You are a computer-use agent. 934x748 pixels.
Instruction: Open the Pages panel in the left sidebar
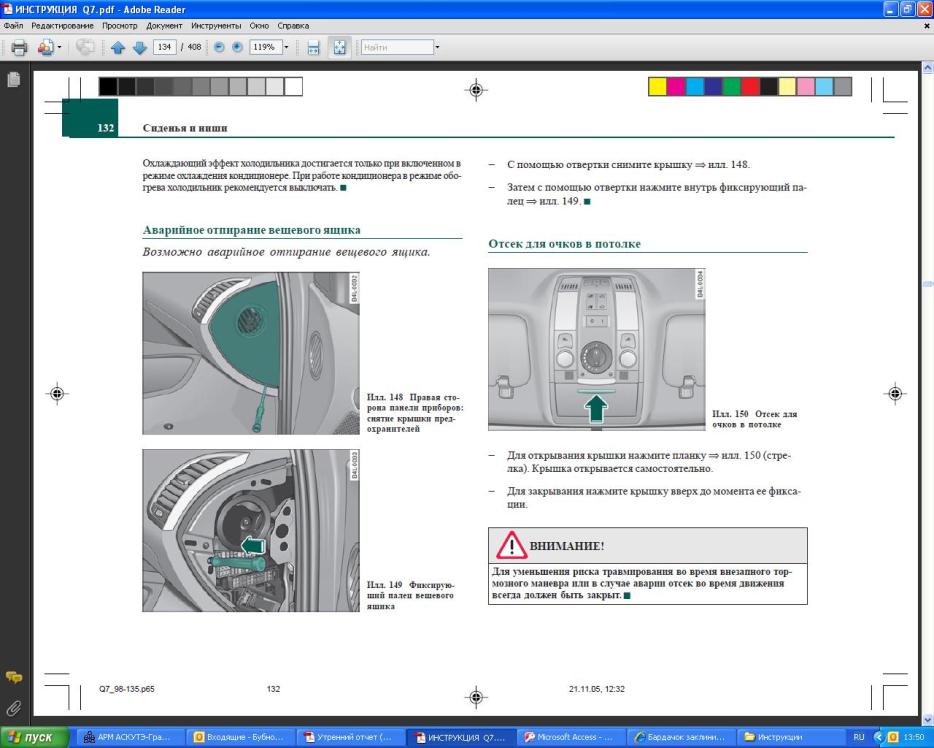[13, 79]
